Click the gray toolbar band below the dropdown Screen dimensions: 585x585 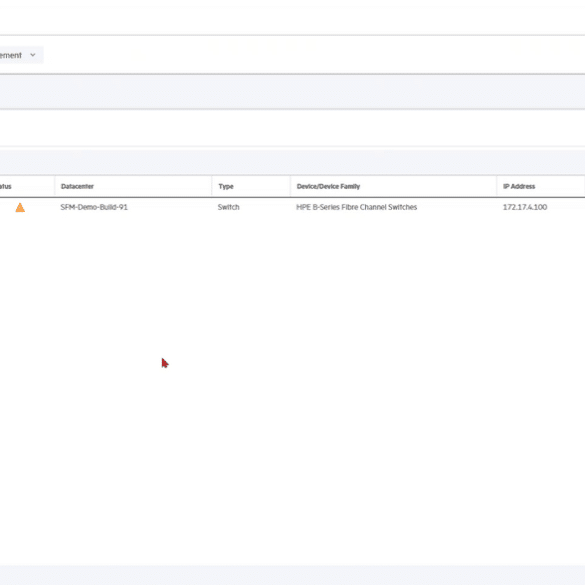(x=292, y=92)
